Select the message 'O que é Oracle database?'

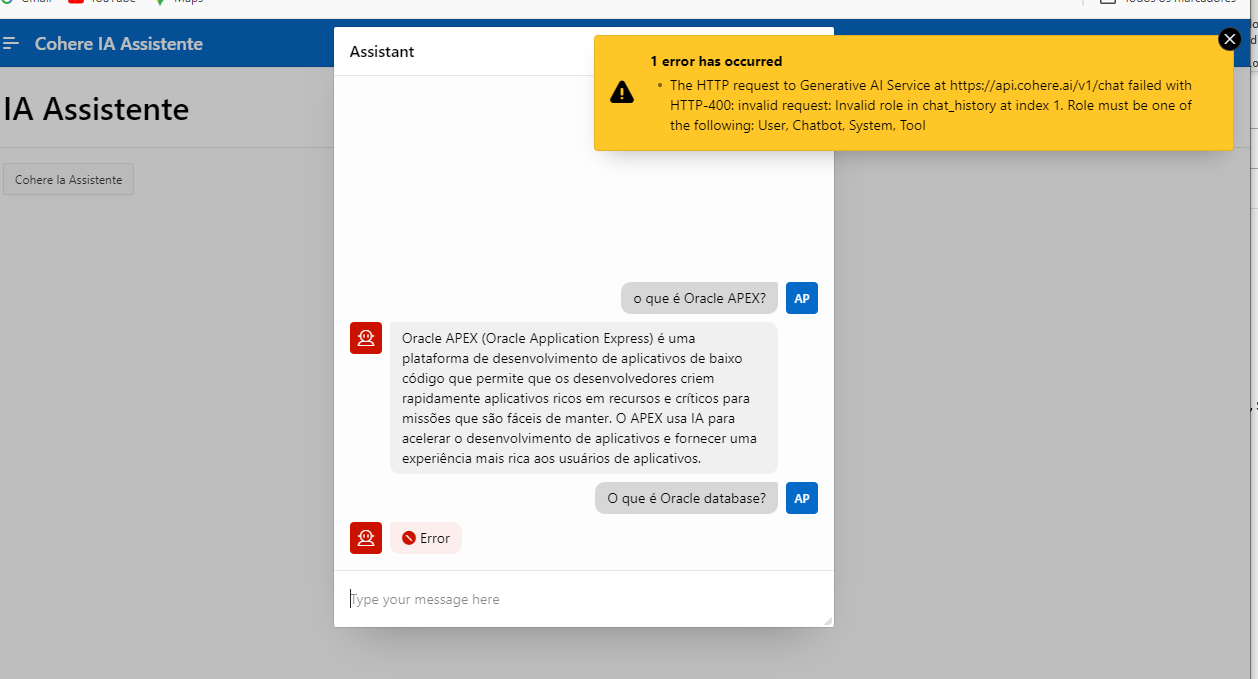point(686,498)
